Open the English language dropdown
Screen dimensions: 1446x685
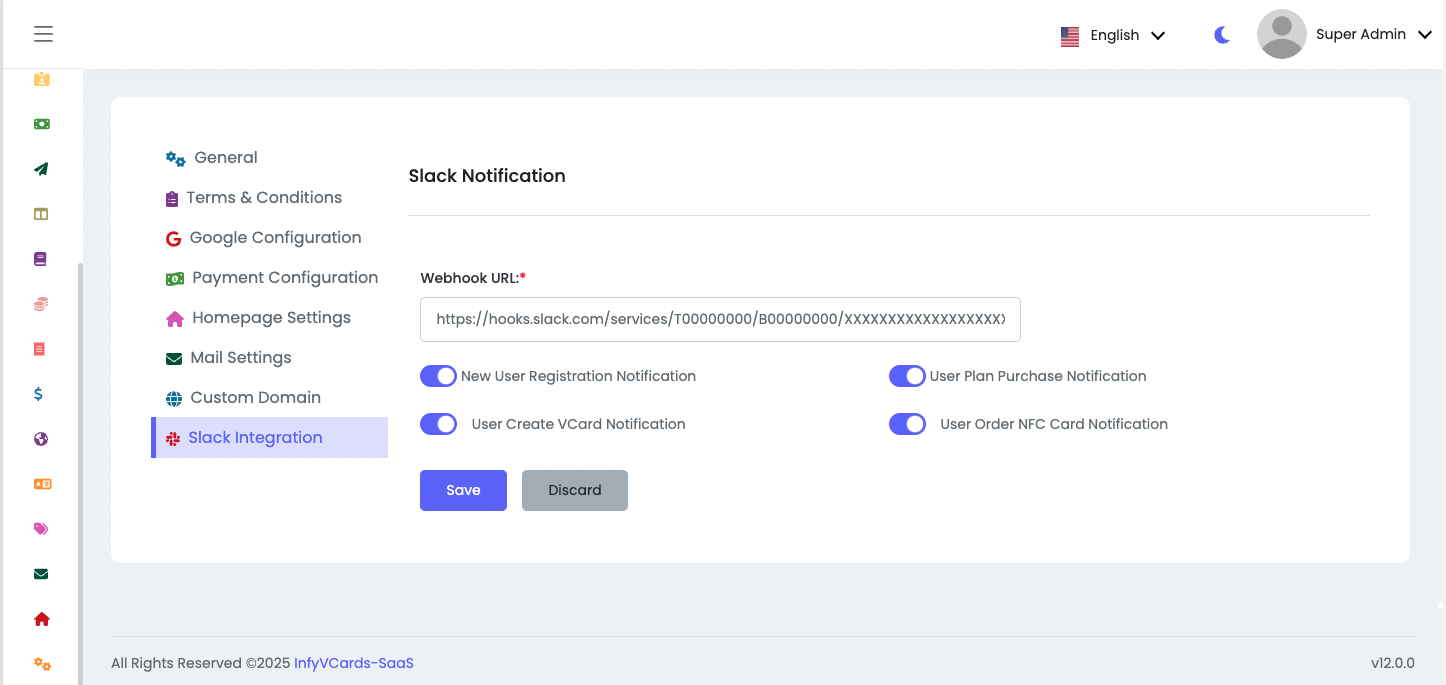click(x=1113, y=34)
